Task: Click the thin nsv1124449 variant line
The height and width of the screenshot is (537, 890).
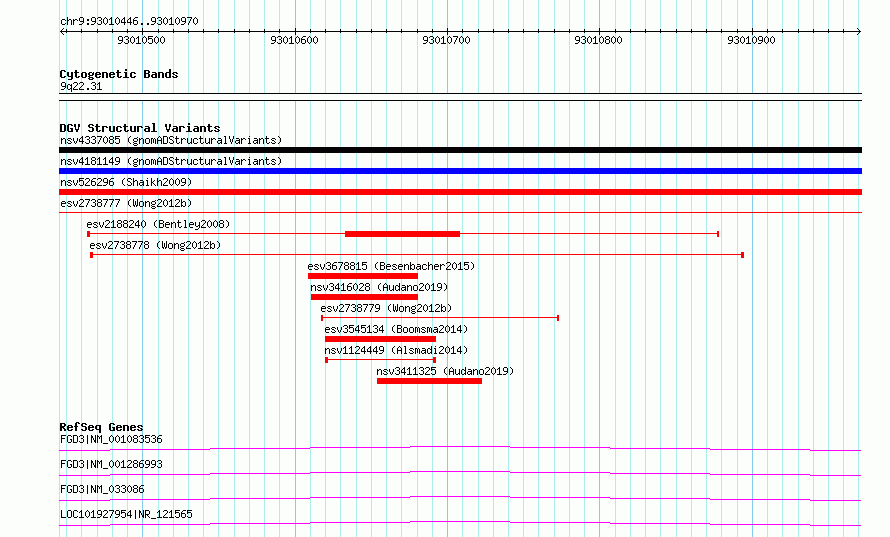Action: click(x=380, y=360)
